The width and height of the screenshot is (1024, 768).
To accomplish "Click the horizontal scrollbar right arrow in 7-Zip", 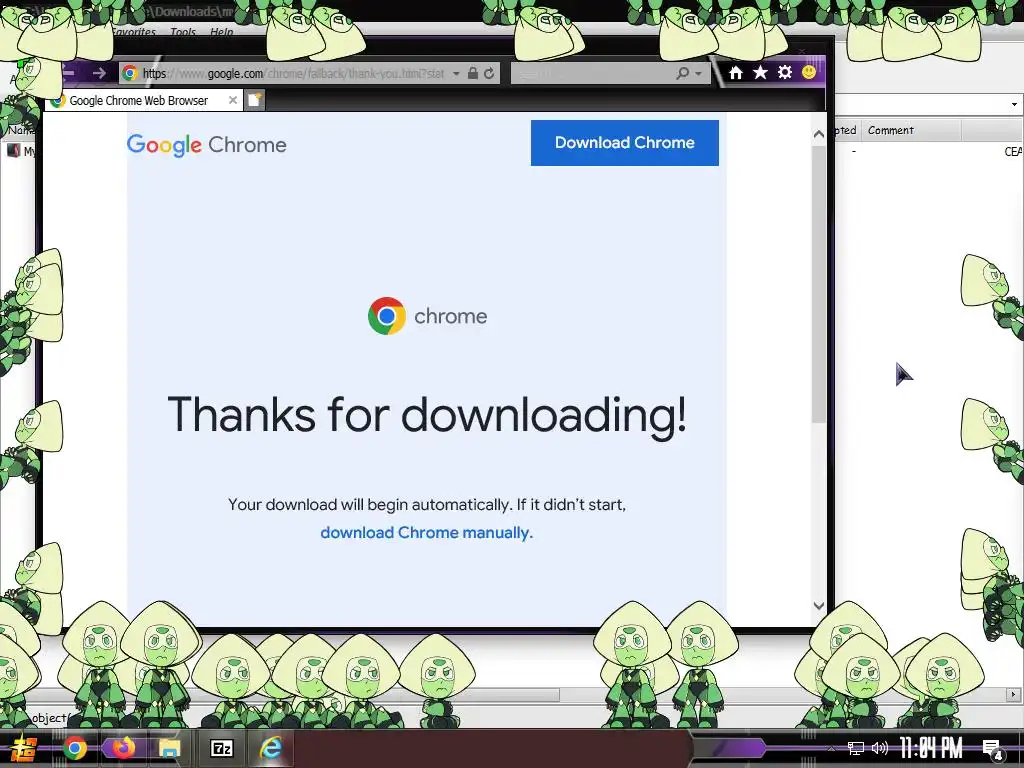I will (1014, 694).
